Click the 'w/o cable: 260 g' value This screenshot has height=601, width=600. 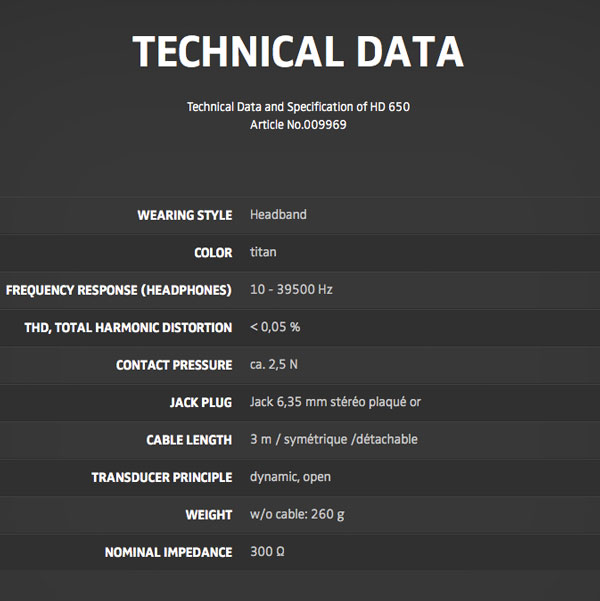point(297,514)
